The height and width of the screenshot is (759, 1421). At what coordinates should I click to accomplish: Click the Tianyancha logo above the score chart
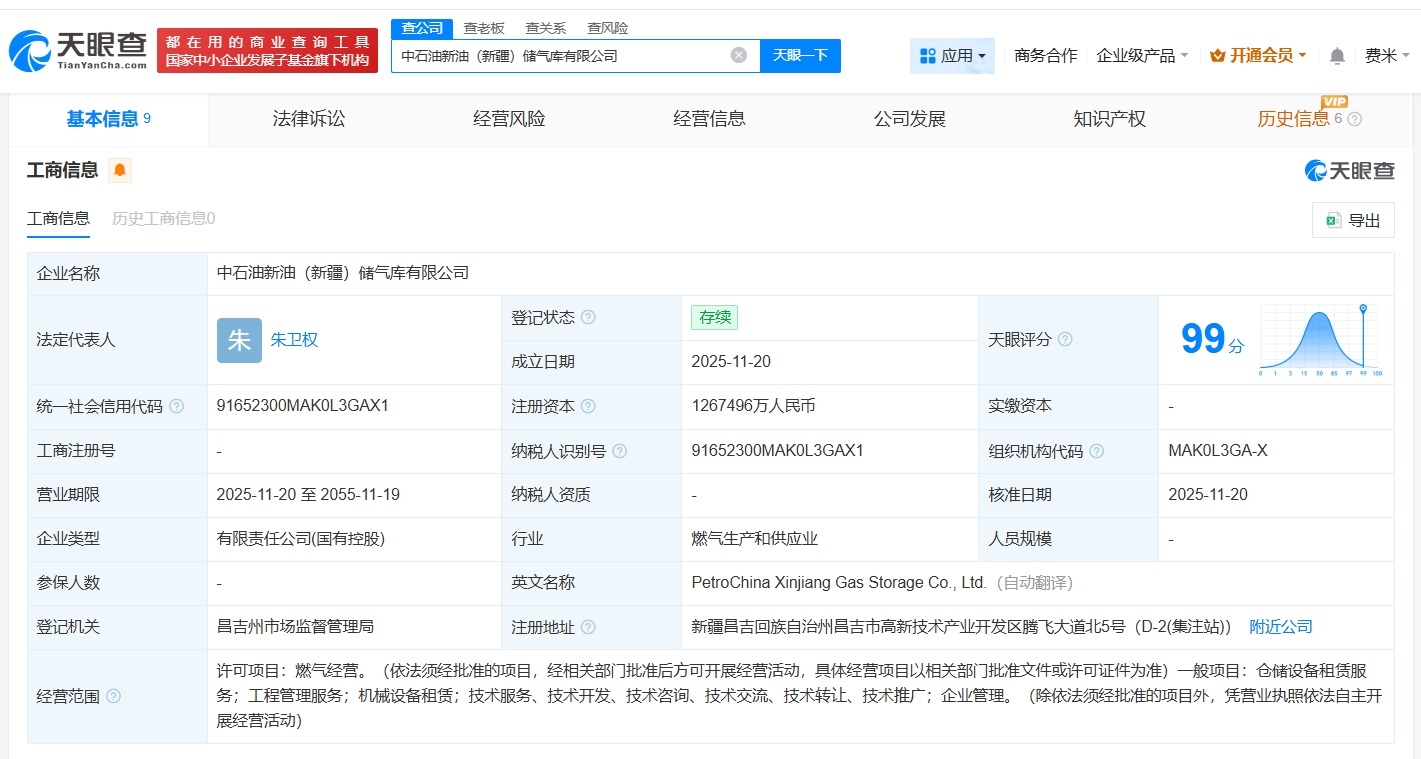[1349, 171]
